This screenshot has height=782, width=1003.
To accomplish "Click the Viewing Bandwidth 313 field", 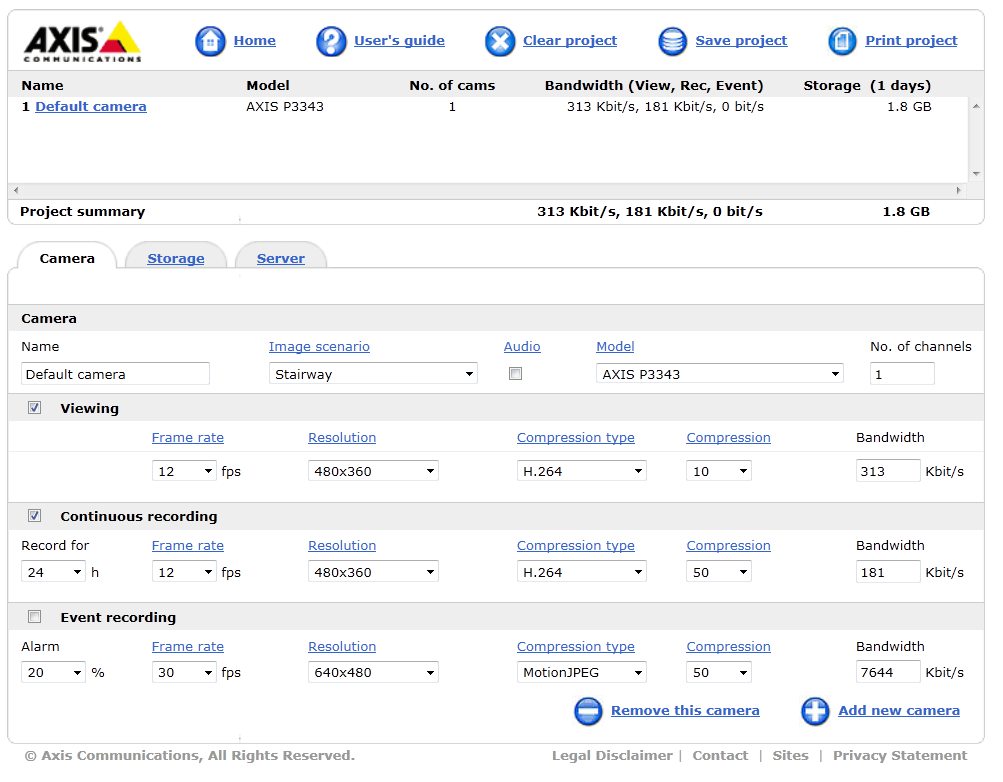I will pyautogui.click(x=888, y=471).
